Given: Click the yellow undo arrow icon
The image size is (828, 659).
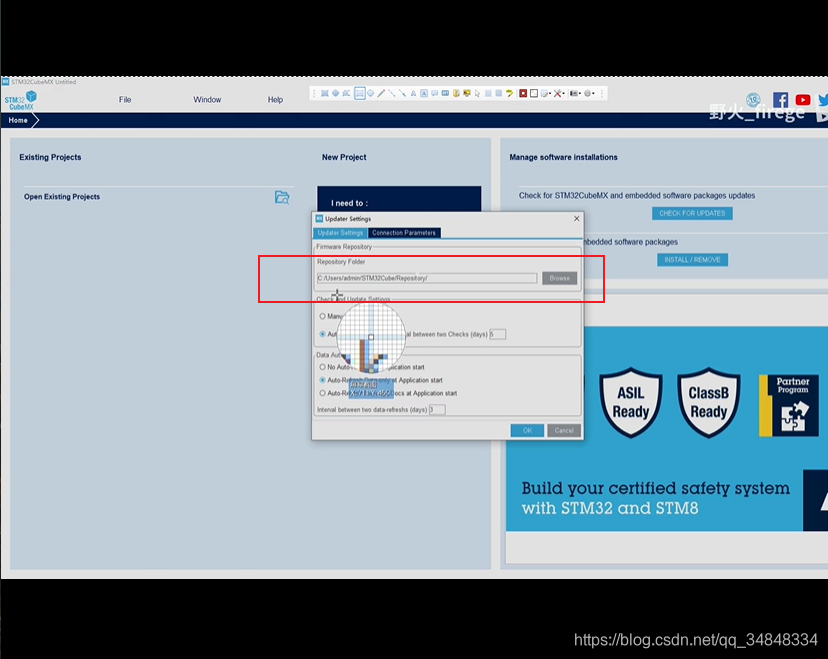Looking at the screenshot, I should [x=510, y=93].
